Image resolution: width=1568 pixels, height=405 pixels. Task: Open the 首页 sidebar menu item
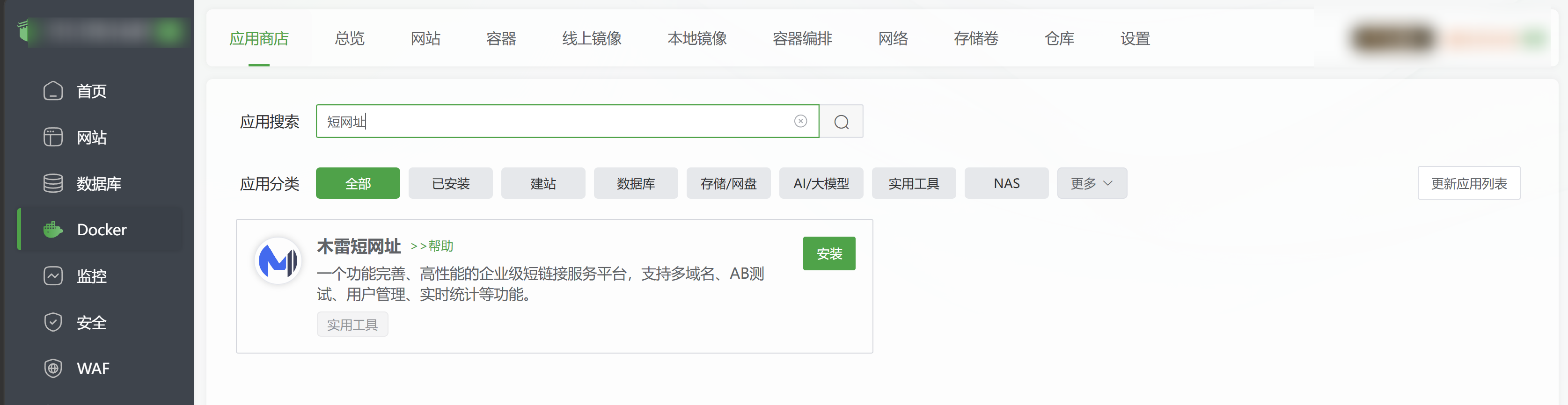pos(101,91)
